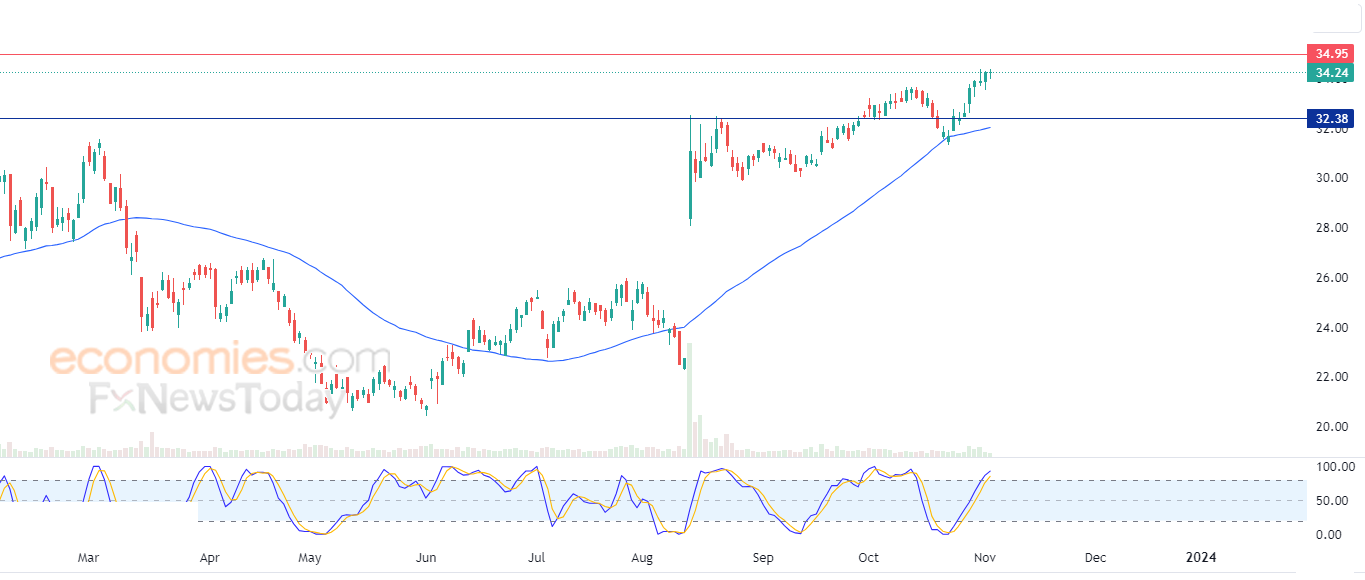Click the Apr label on the time axis

[210, 557]
